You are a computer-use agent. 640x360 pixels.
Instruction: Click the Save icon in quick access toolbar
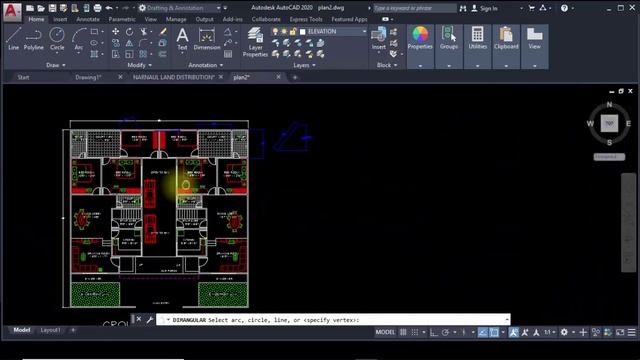(x=52, y=8)
